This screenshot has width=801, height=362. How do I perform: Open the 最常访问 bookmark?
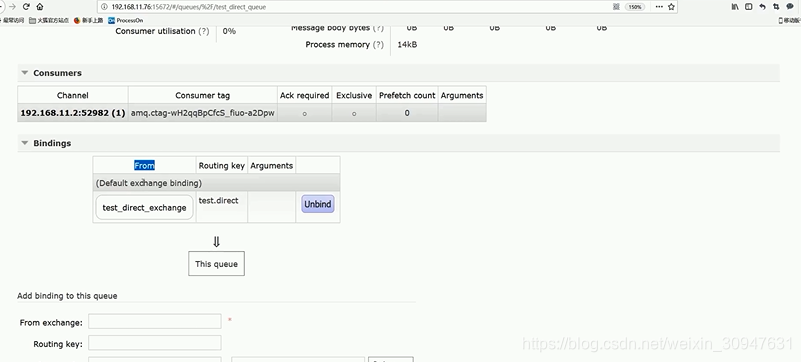click(12, 20)
